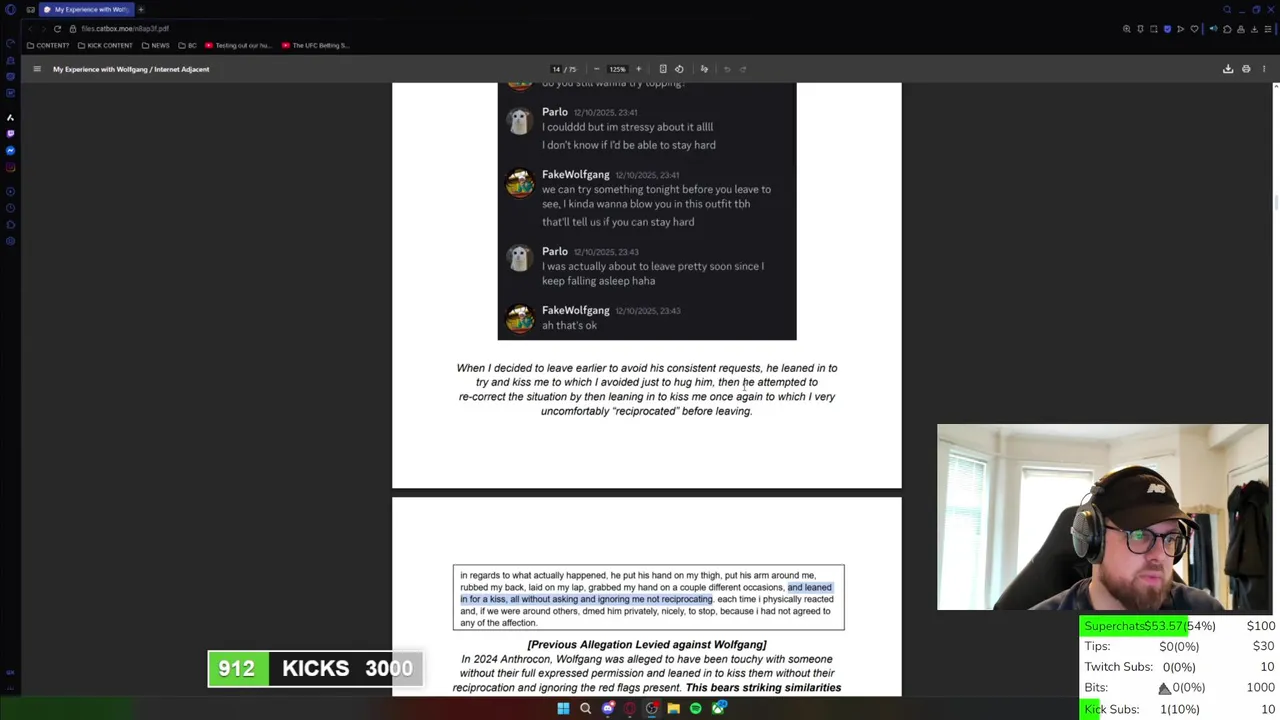Open the PDF annotate/draw tool
Viewport: 1280px width, 720px height.
[704, 69]
